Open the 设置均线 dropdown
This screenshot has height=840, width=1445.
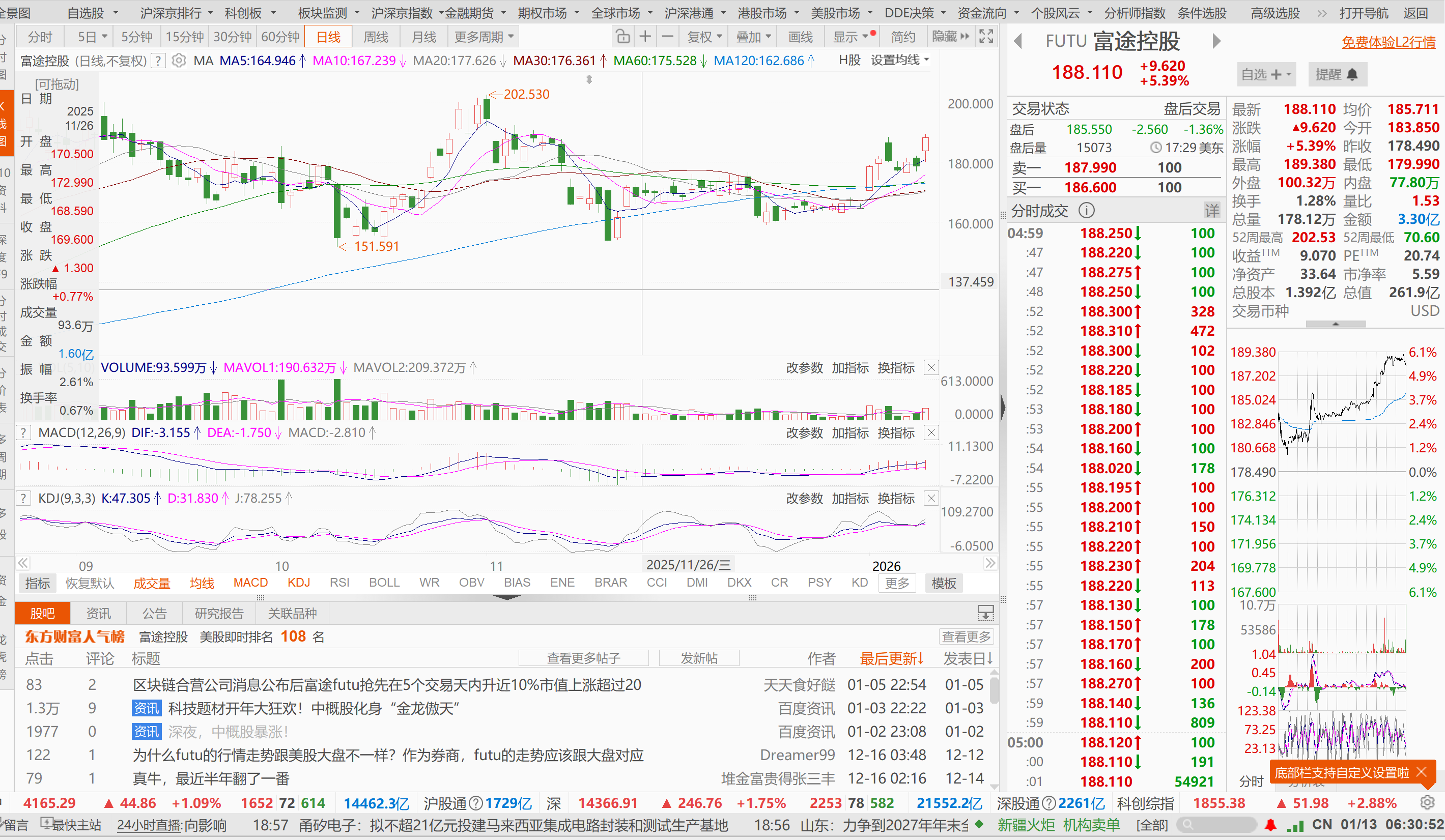900,60
